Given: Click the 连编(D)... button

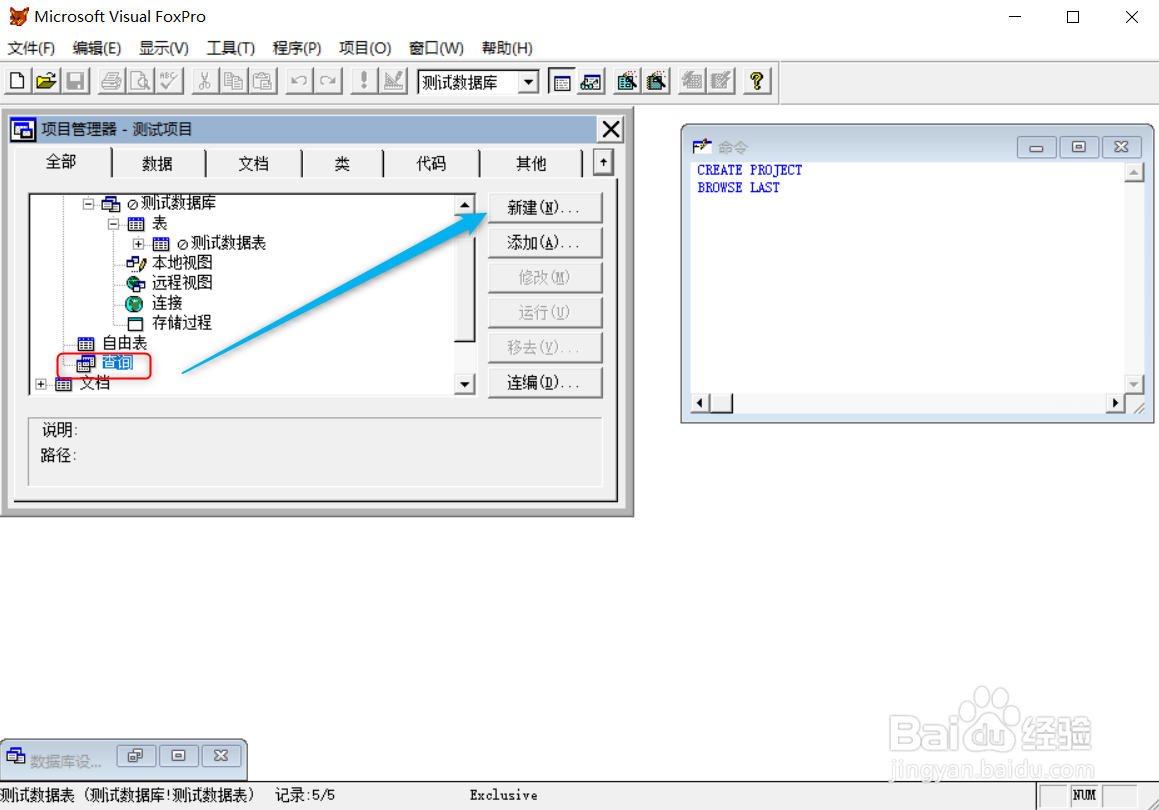Looking at the screenshot, I should point(545,382).
